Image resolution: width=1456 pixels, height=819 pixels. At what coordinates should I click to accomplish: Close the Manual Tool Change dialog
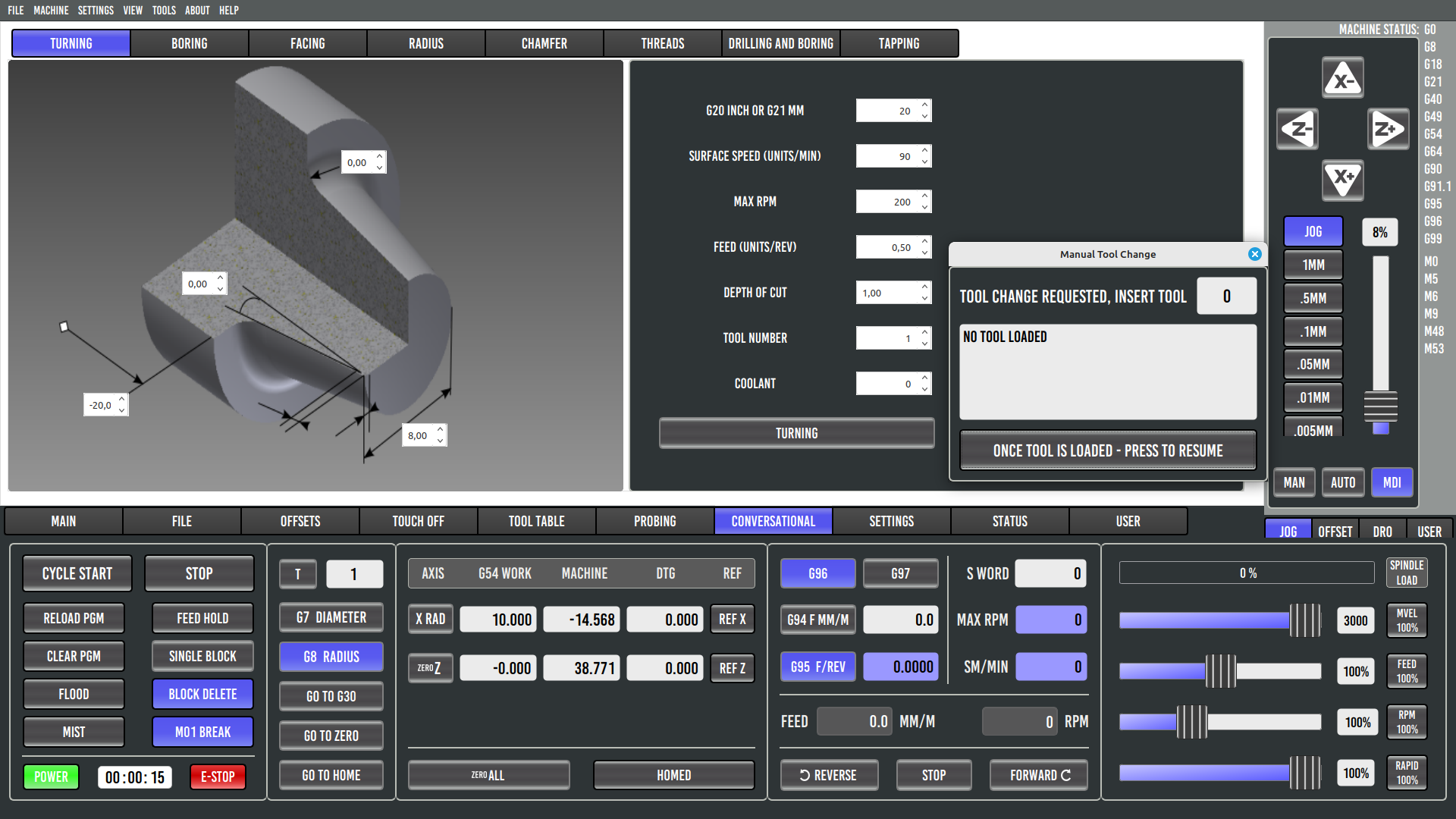[1254, 254]
